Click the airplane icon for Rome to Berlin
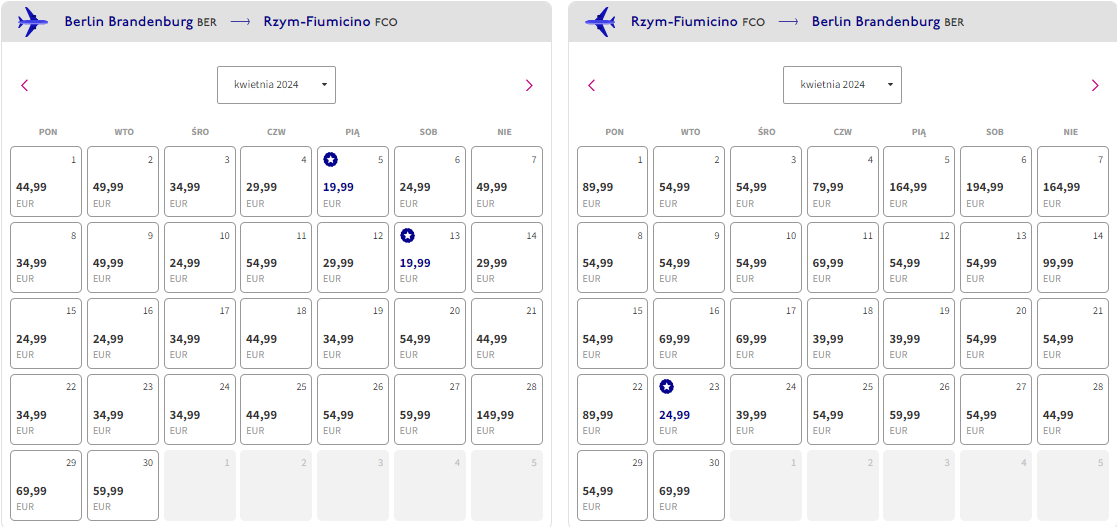 600,22
